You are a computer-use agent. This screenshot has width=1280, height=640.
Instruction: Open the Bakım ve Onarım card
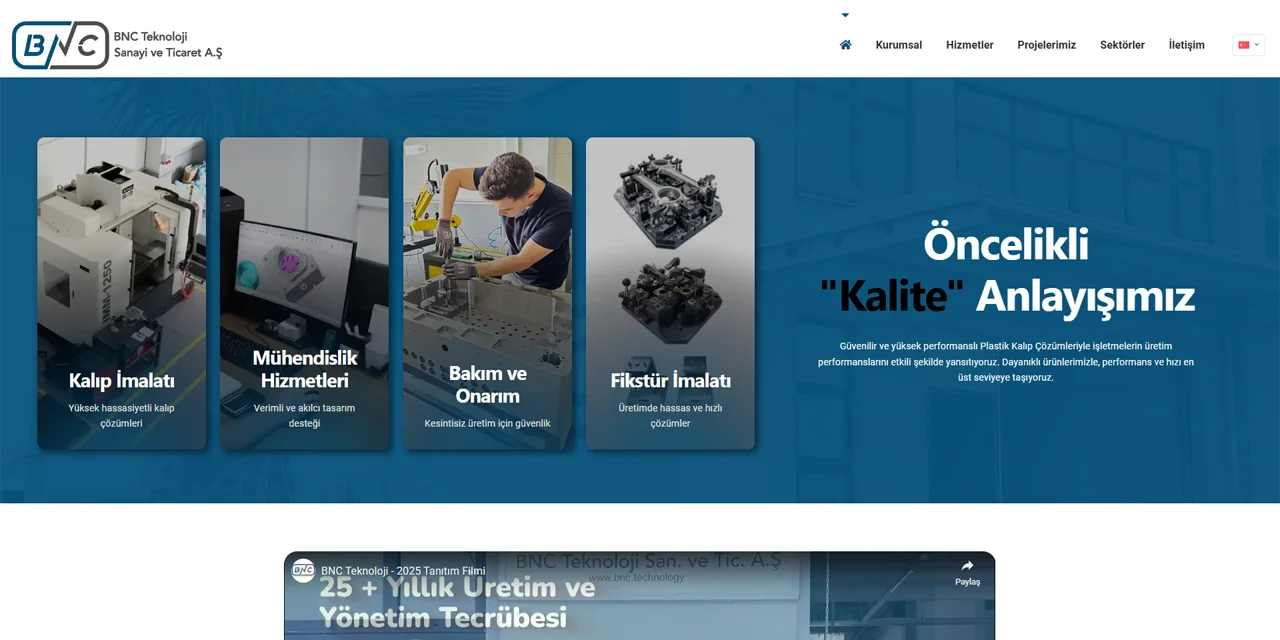(x=487, y=291)
